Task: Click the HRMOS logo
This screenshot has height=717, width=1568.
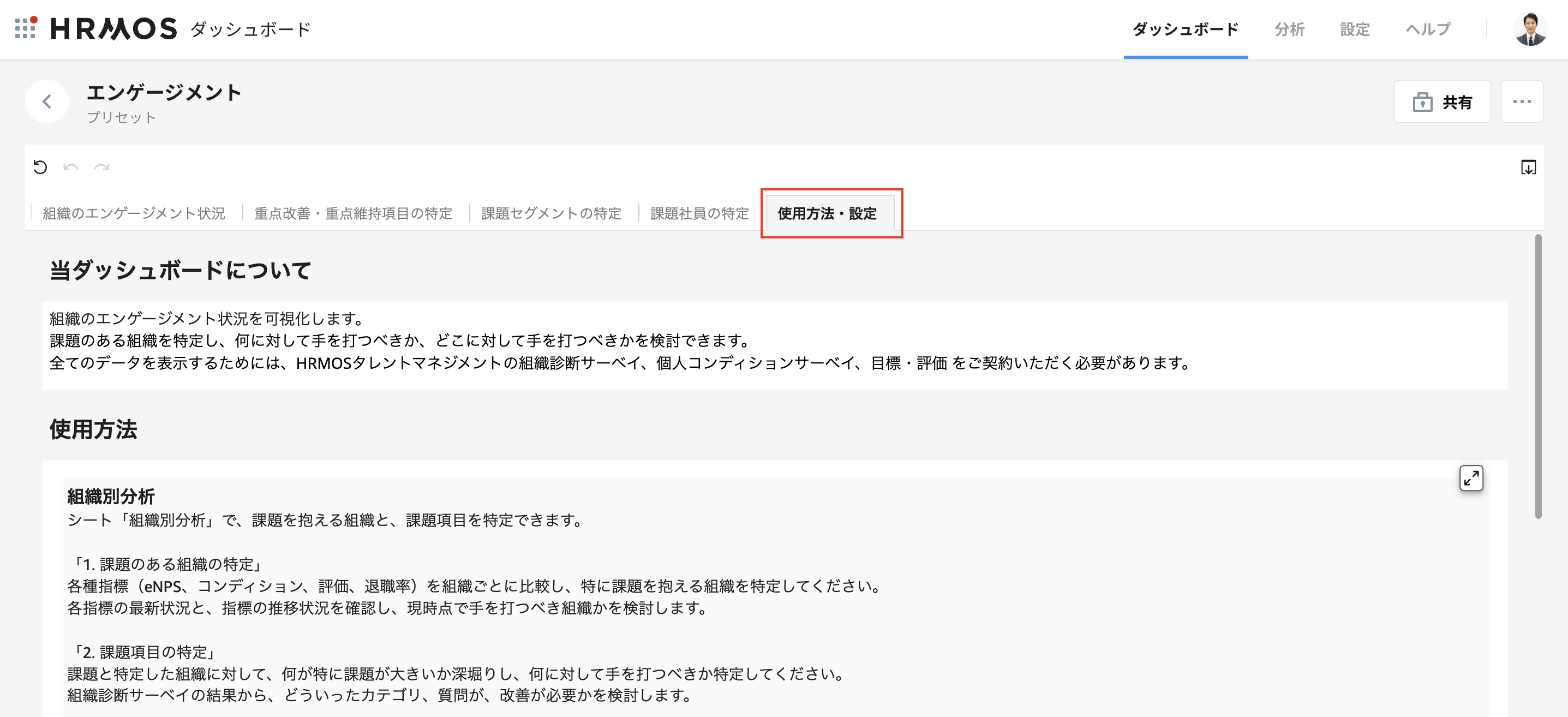Action: [114, 28]
